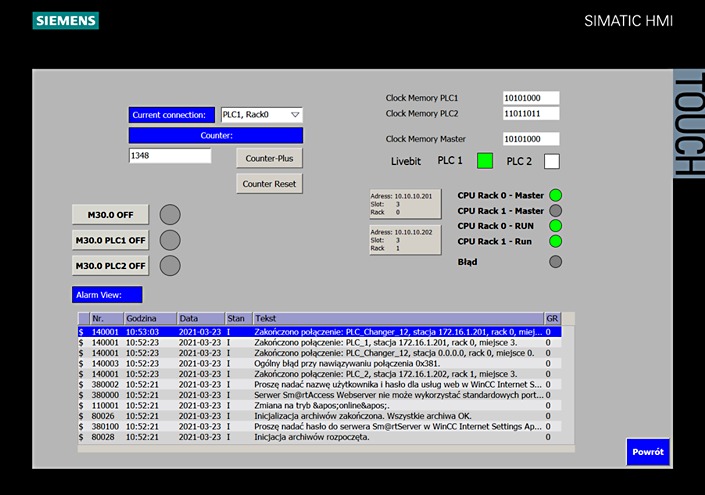Click the lamp beside M30.0 OFF
705x495 pixels.
[171, 214]
